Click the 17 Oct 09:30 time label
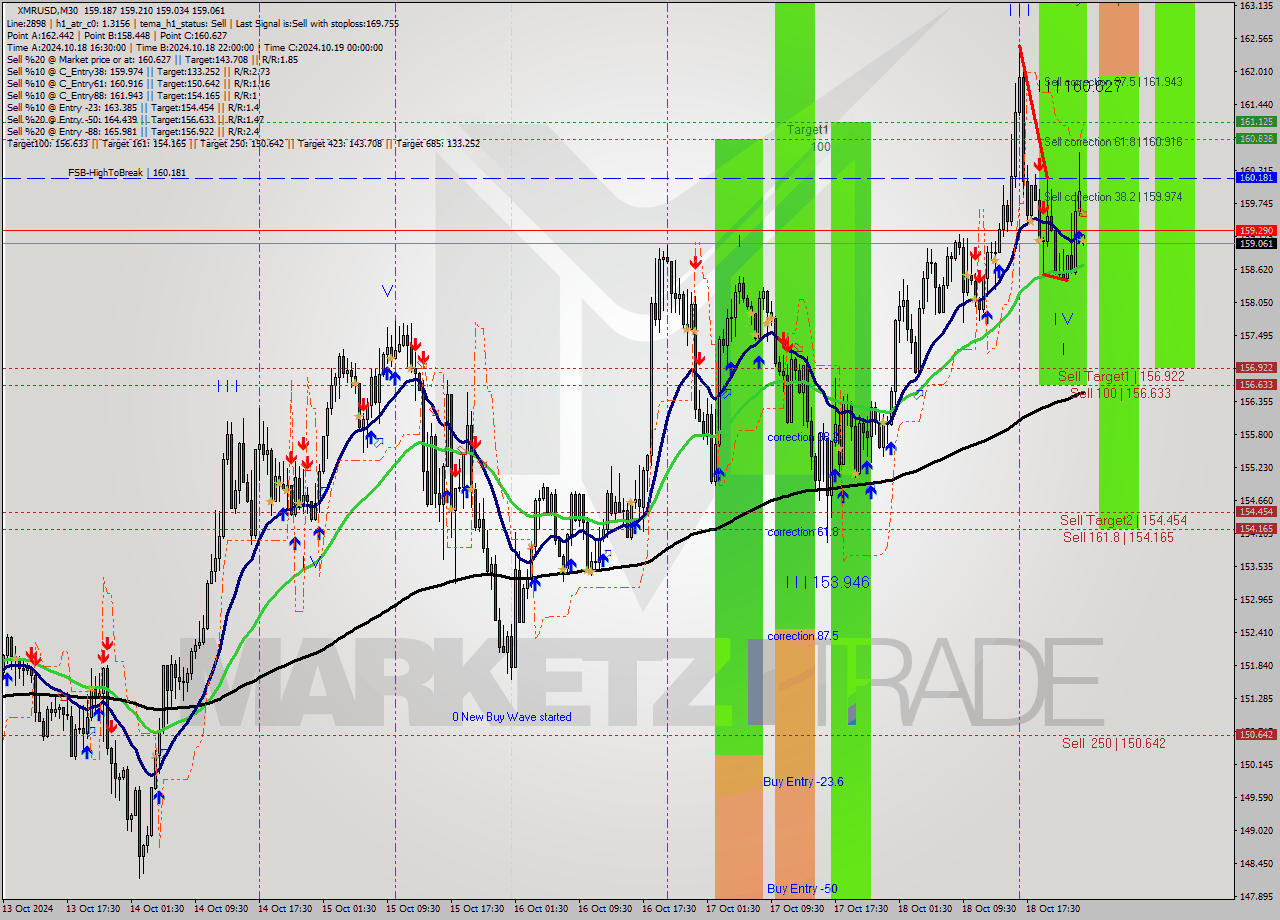Screen dimensions: 1280x920 point(798,909)
